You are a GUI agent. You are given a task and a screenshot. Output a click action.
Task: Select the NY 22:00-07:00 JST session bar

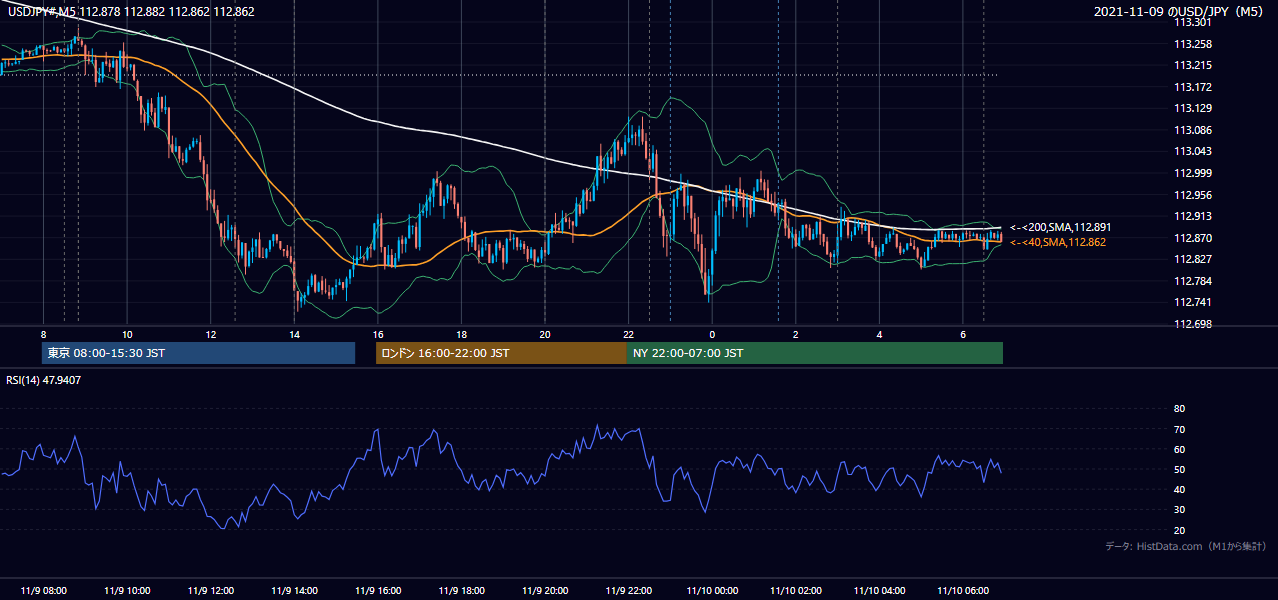814,353
